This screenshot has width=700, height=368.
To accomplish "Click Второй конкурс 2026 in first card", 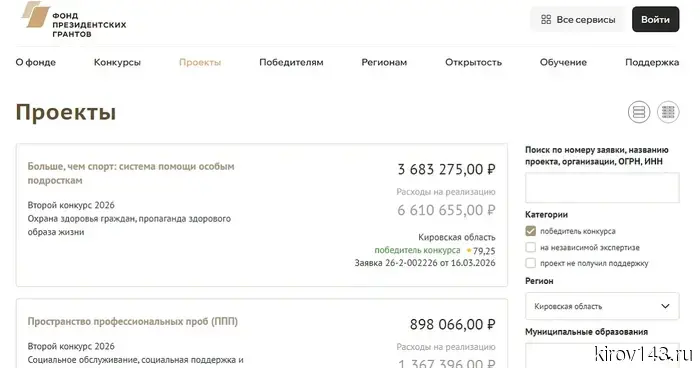I will pyautogui.click(x=71, y=205).
